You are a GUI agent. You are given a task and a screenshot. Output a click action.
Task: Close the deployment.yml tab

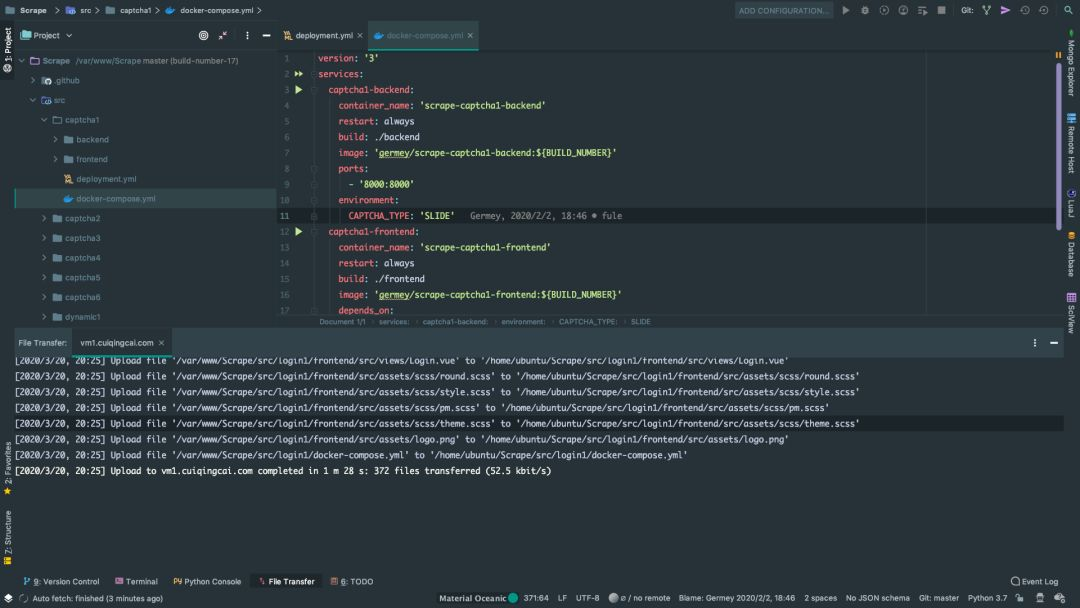pos(360,35)
